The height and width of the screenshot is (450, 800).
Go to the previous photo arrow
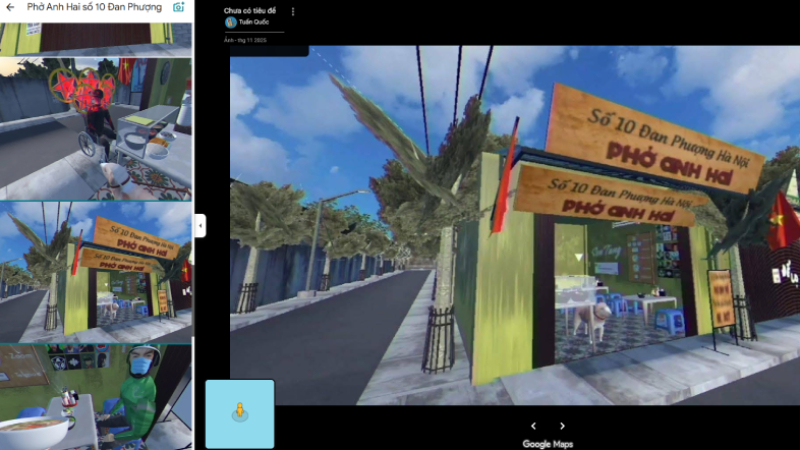[x=533, y=426]
